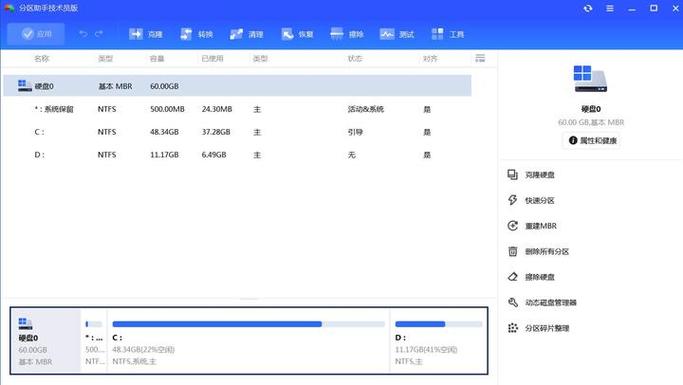Click the 属性和健康 button

click(592, 140)
